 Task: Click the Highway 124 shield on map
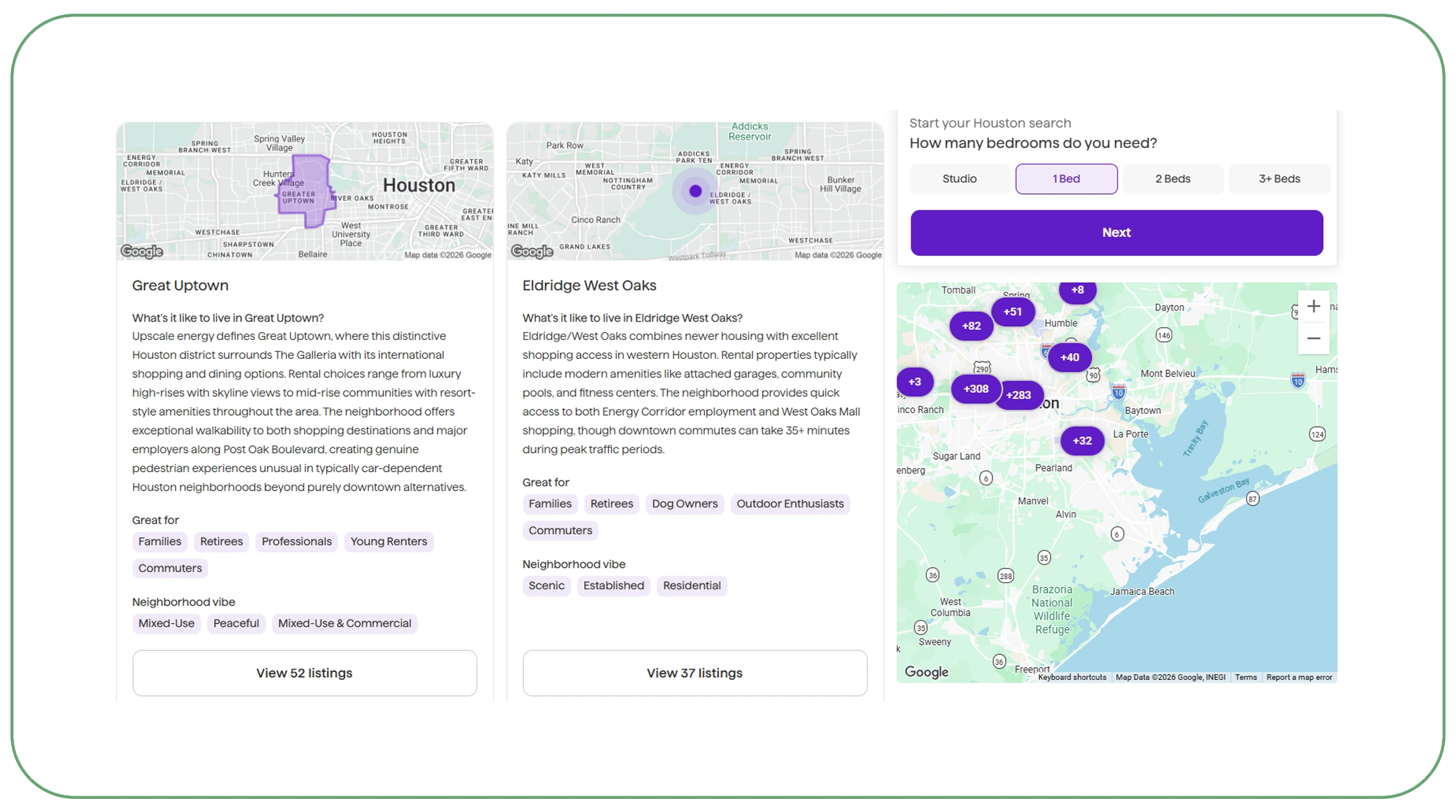[x=1317, y=434]
